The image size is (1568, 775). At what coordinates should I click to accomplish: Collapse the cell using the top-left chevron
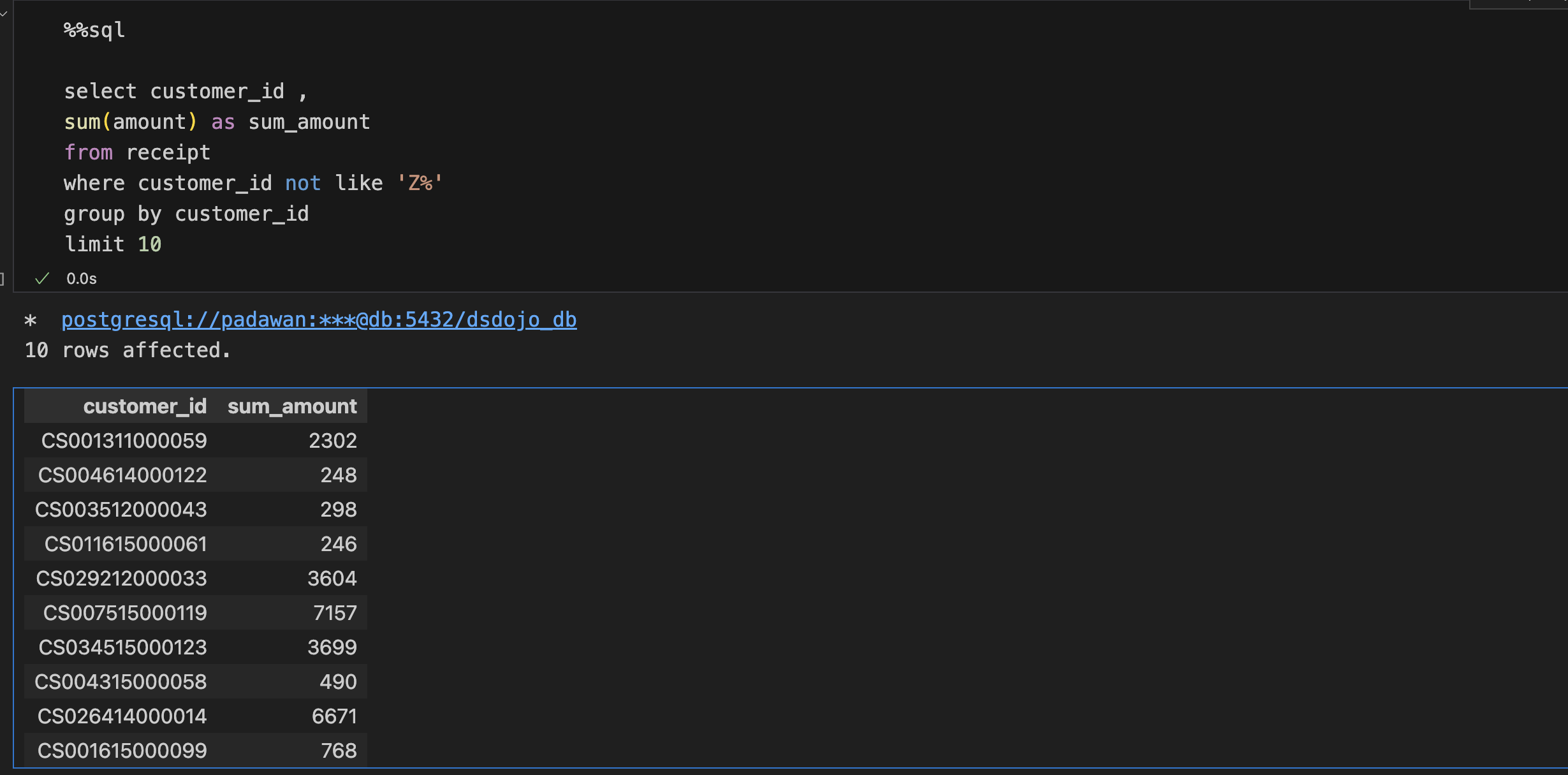tap(4, 13)
